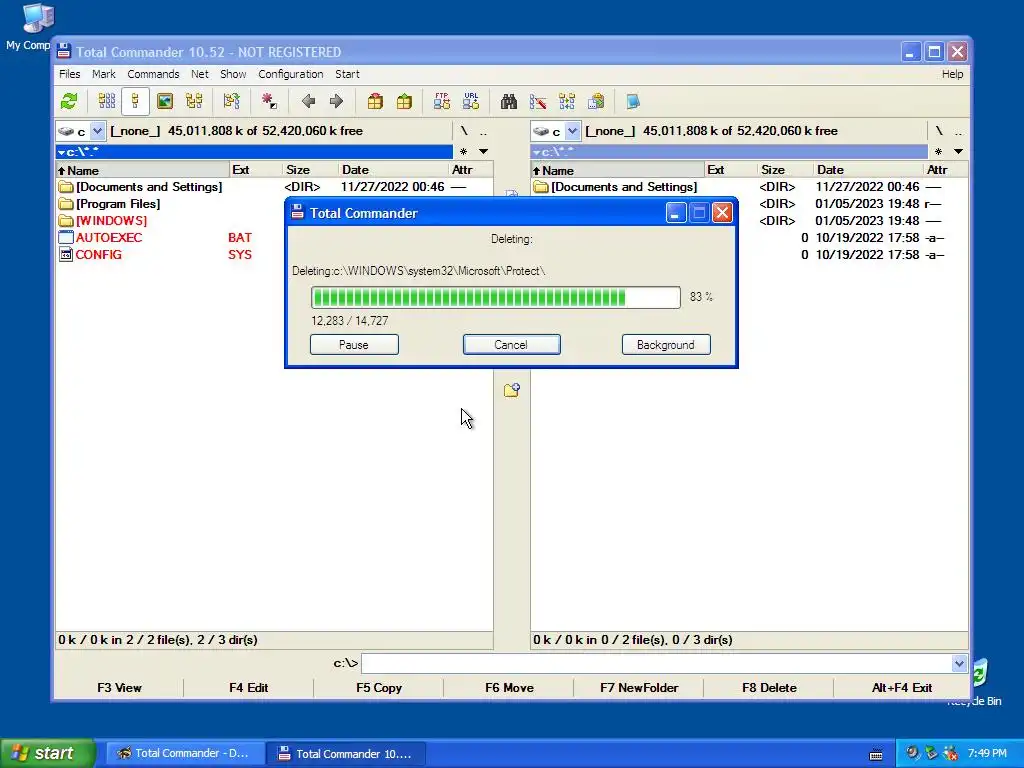
Task: Show the directory tree view icon
Action: click(194, 101)
